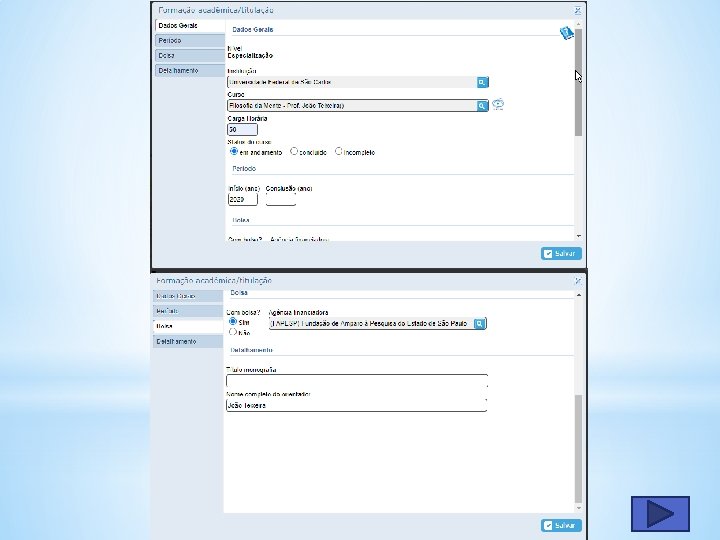
Task: Click the Instituição input field
Action: coord(352,82)
